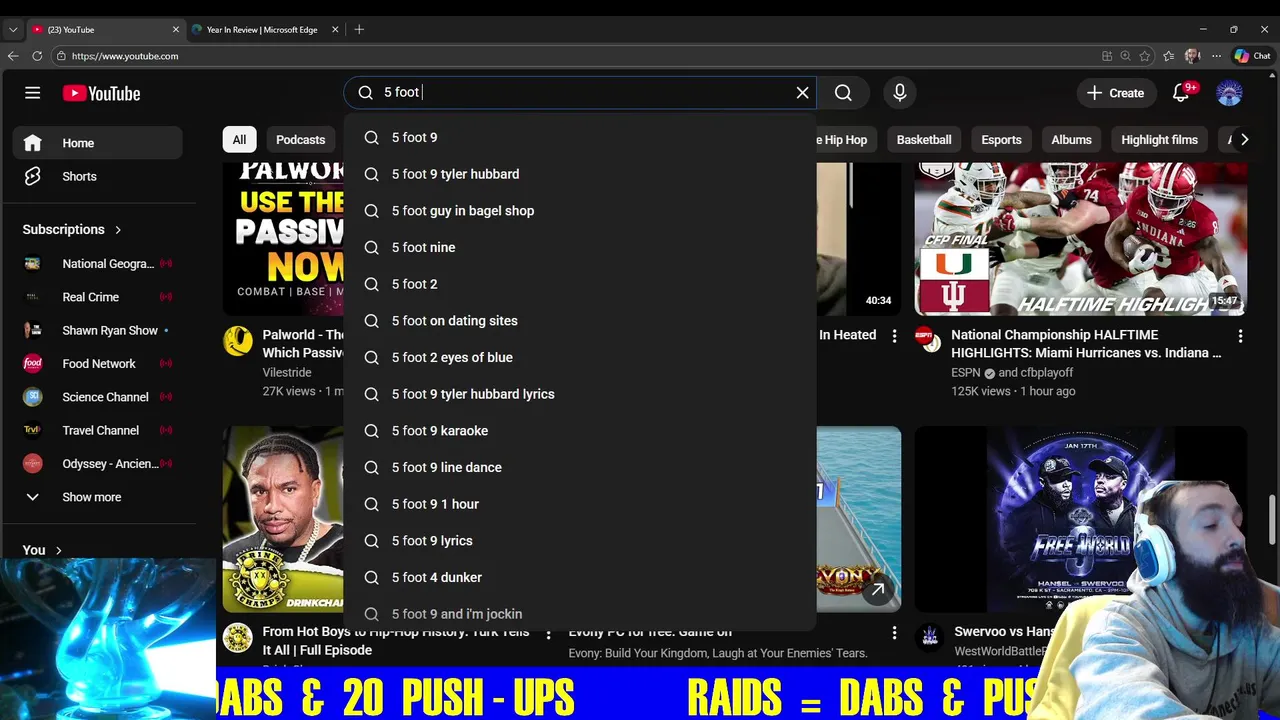Expand the You section
The height and width of the screenshot is (720, 1280).
(x=43, y=550)
